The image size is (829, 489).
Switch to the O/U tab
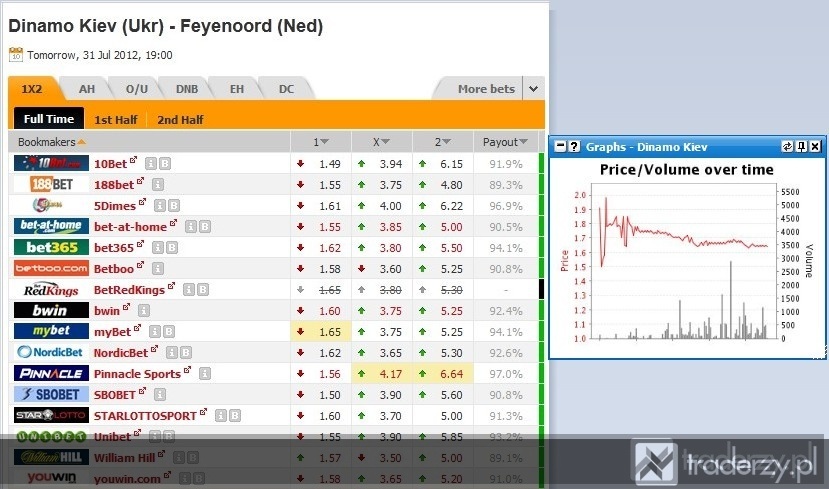click(137, 89)
